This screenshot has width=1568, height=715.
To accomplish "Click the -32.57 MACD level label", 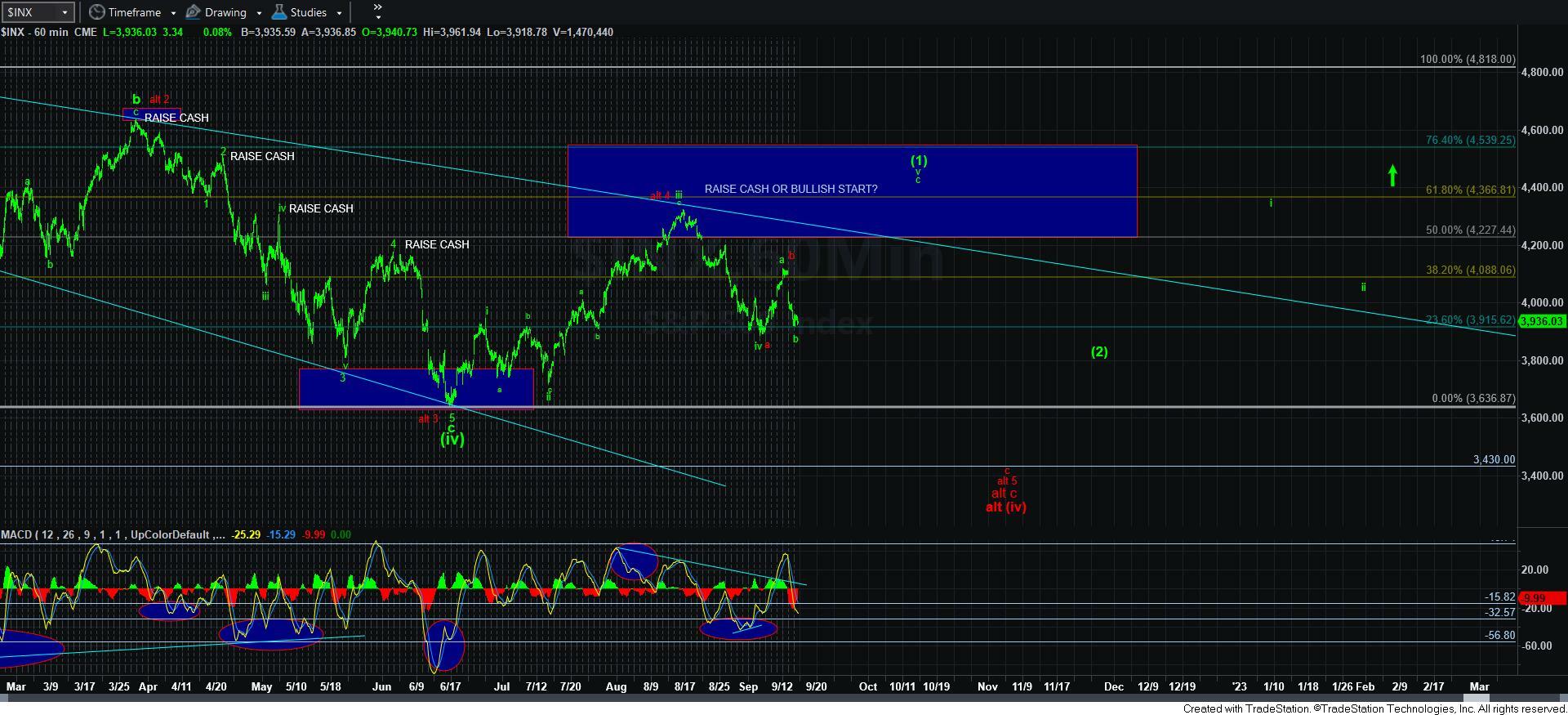I will pos(1499,612).
